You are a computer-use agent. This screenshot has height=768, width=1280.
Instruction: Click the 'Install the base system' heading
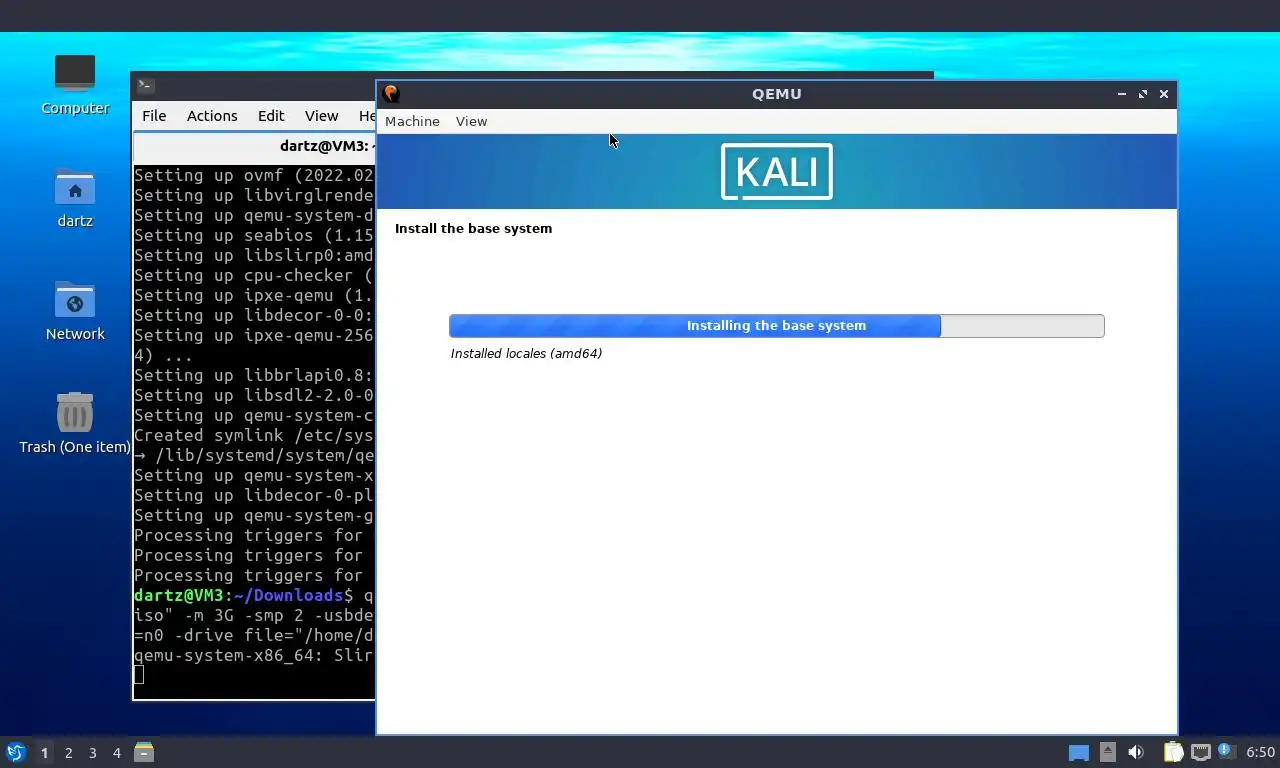coord(473,228)
